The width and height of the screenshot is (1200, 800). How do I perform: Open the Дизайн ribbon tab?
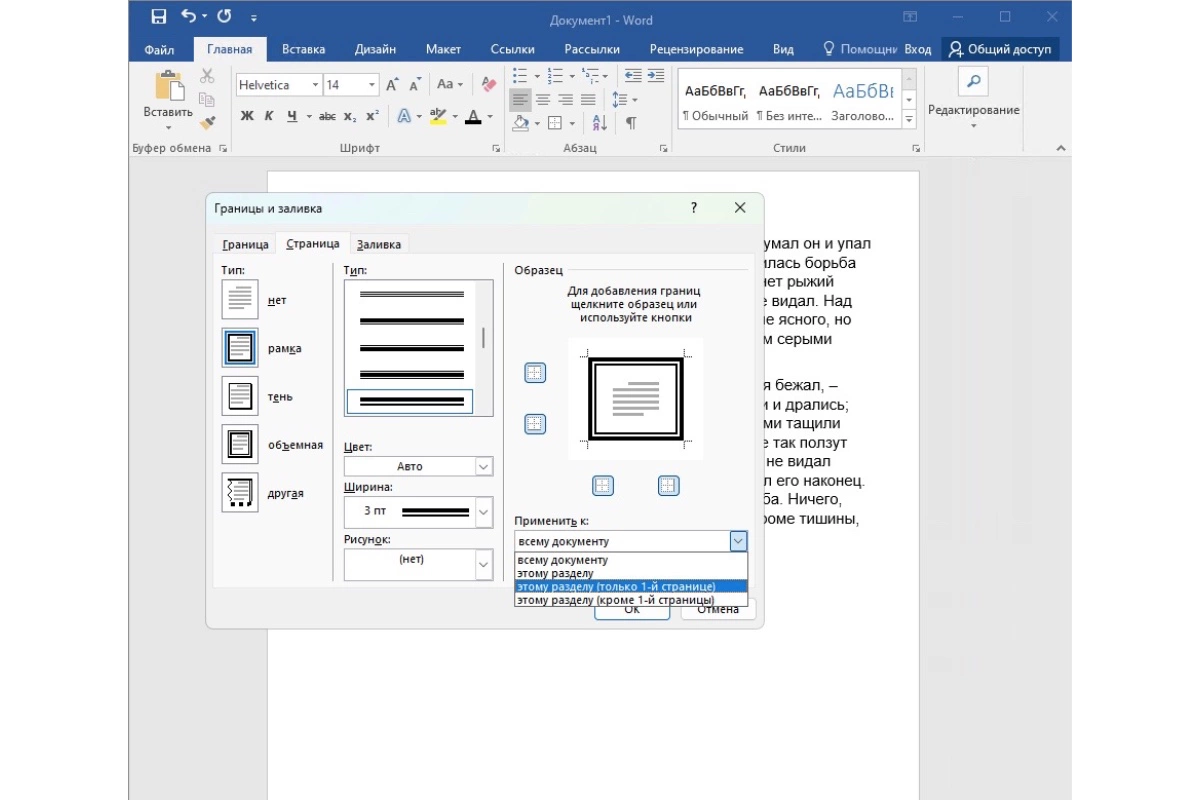(375, 49)
